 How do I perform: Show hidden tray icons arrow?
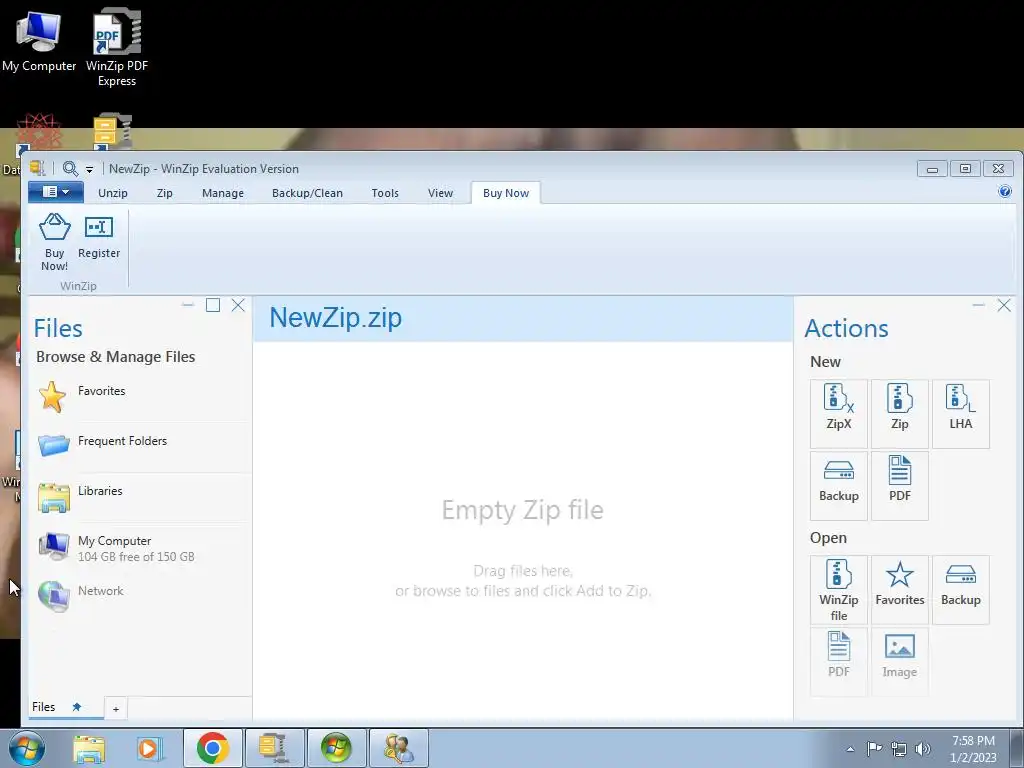pos(850,749)
